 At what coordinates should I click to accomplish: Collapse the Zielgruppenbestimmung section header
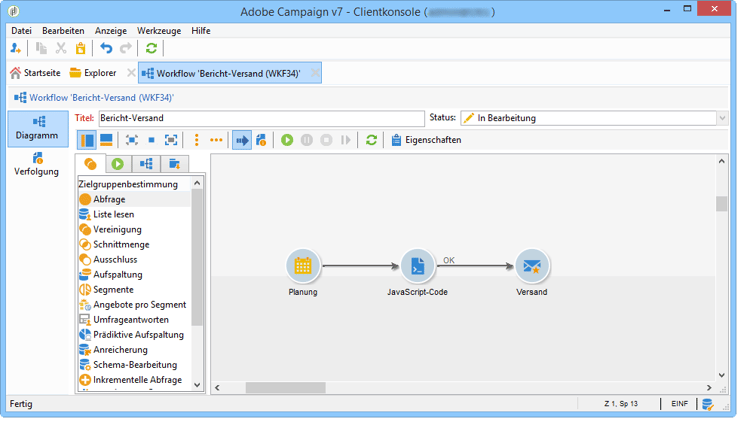point(128,184)
